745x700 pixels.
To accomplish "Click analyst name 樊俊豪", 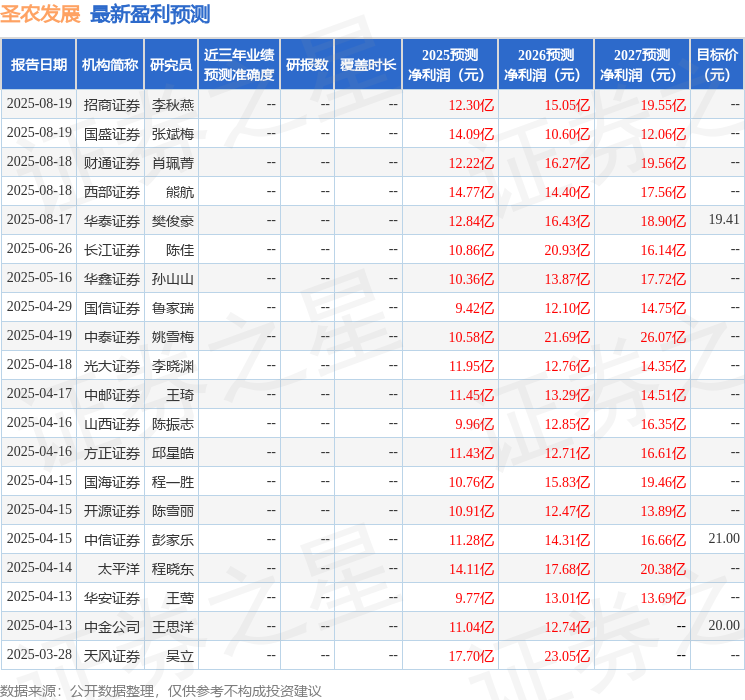I will [x=173, y=220].
